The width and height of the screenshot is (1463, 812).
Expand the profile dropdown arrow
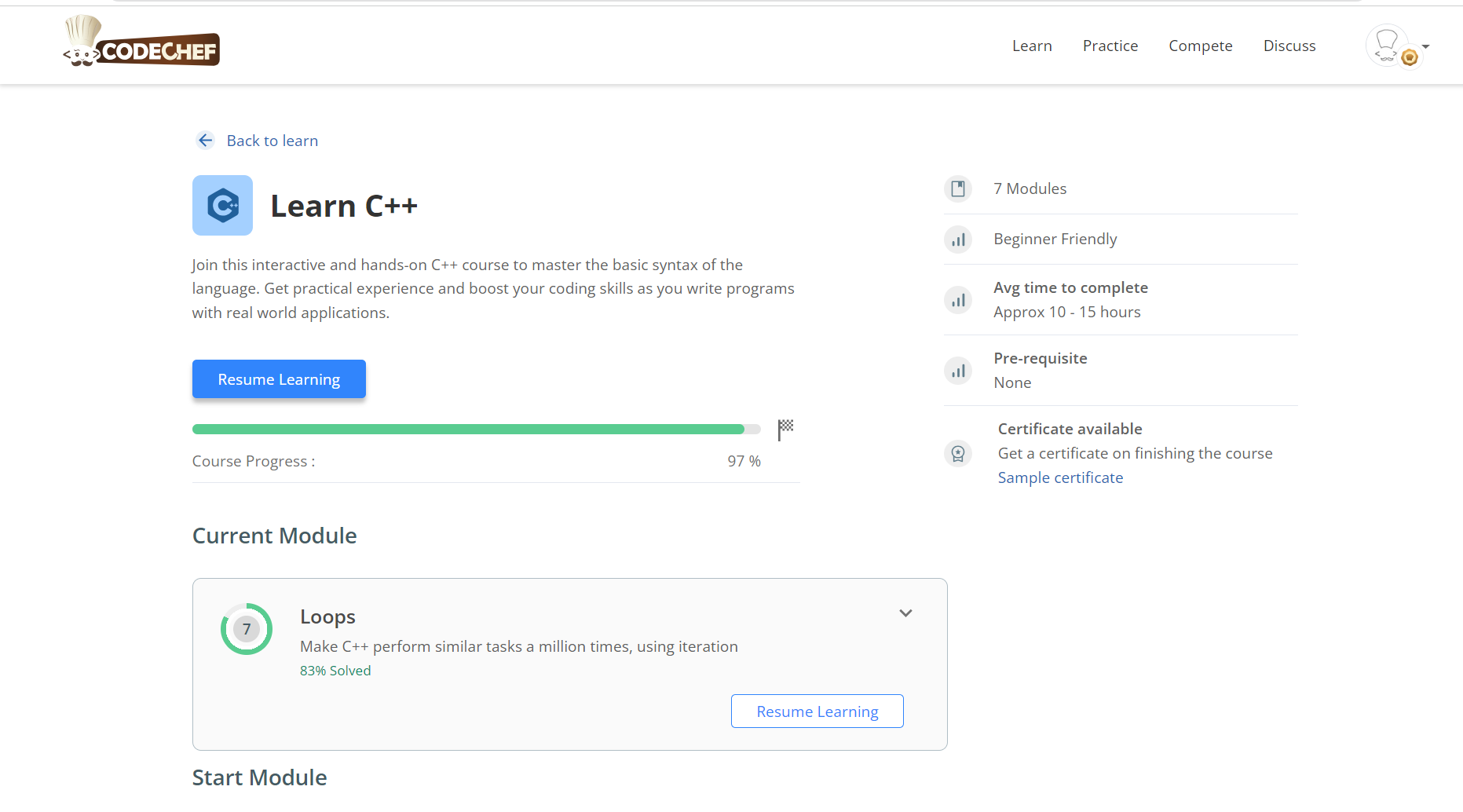1426,46
